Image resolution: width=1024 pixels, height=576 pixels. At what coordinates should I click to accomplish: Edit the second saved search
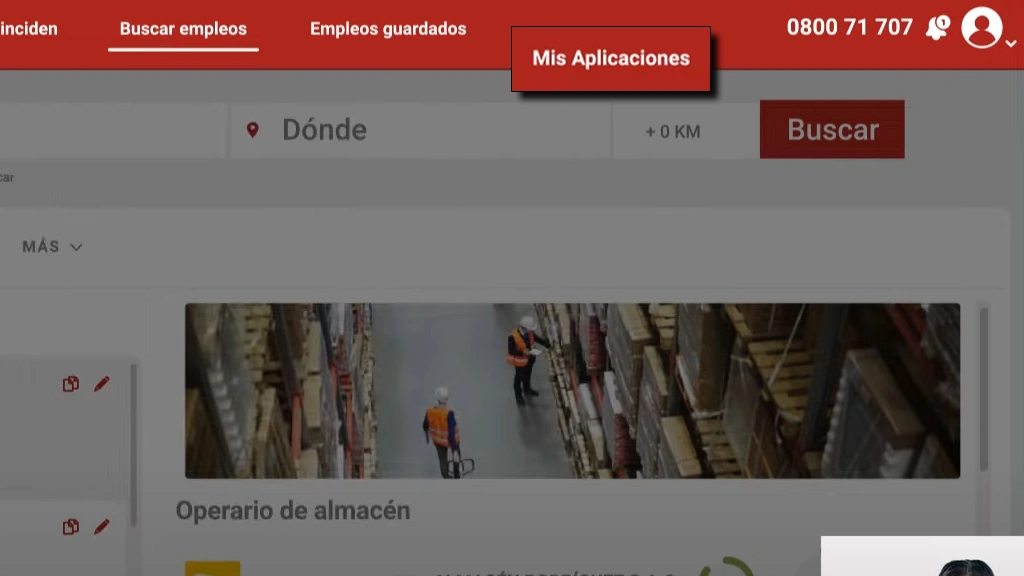(101, 527)
